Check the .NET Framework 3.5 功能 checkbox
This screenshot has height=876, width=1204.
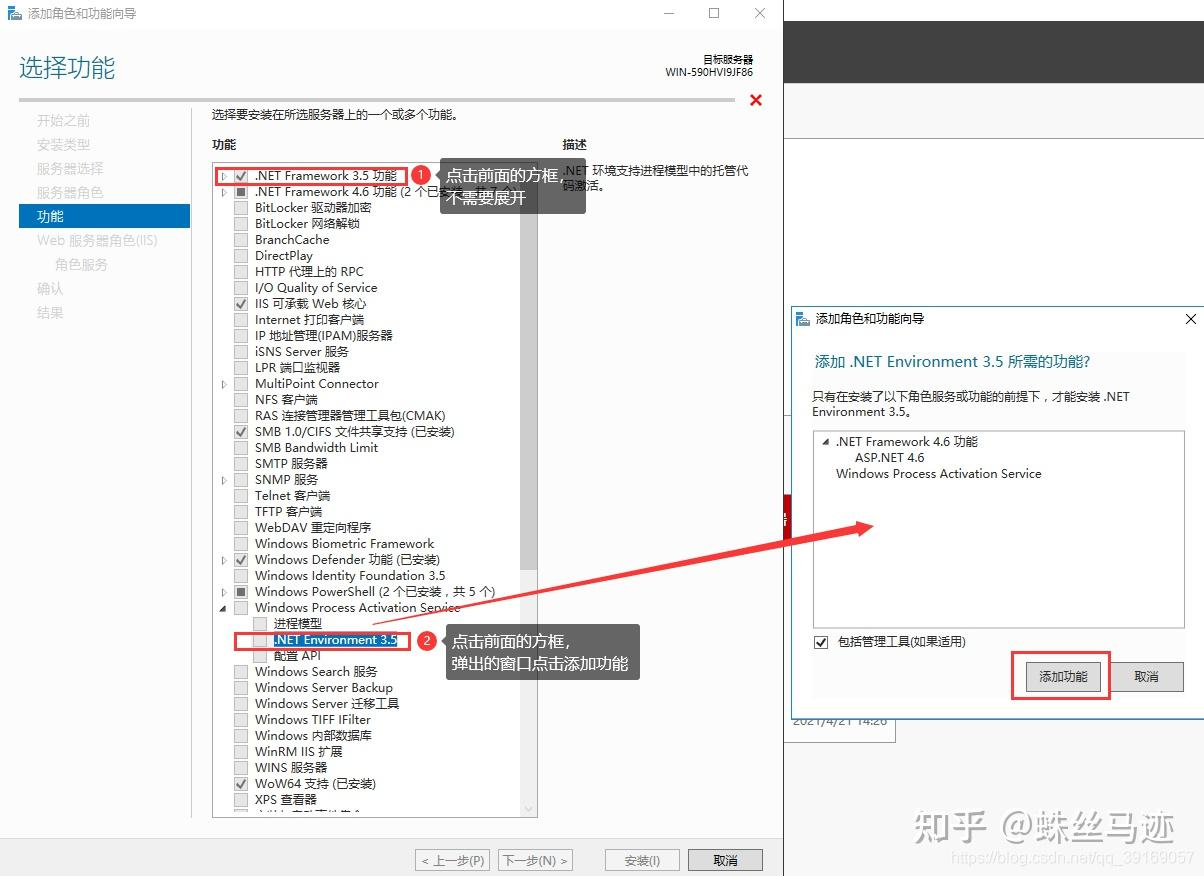(241, 176)
